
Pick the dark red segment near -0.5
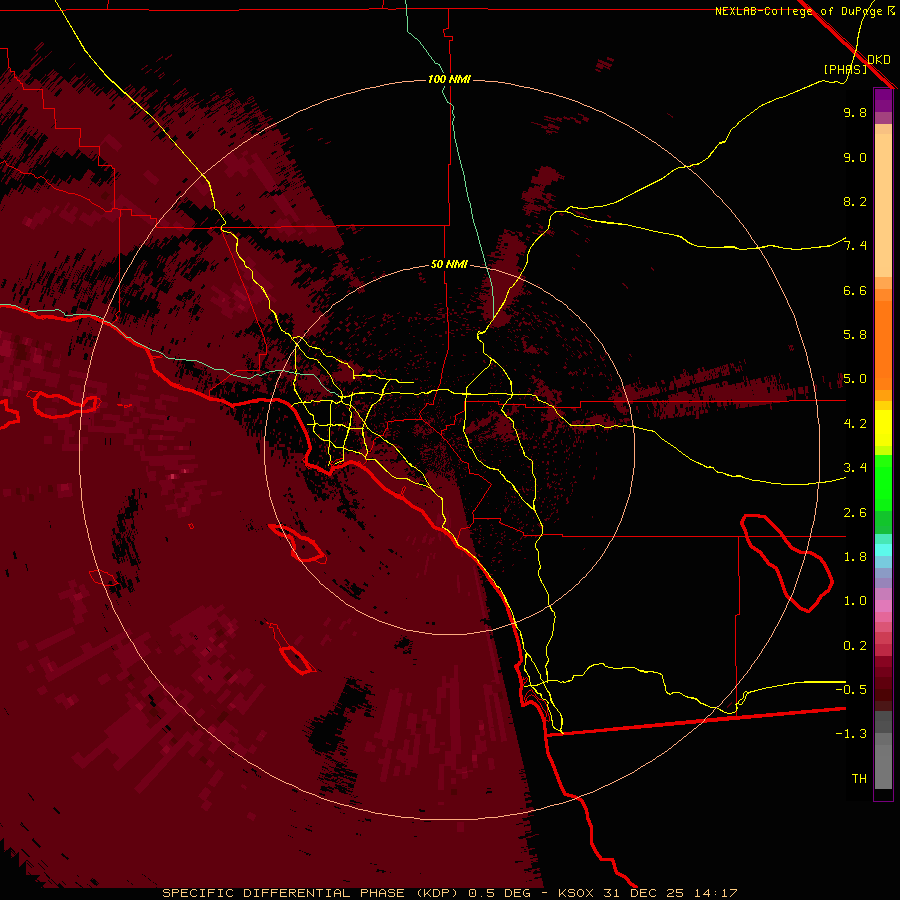tap(883, 689)
